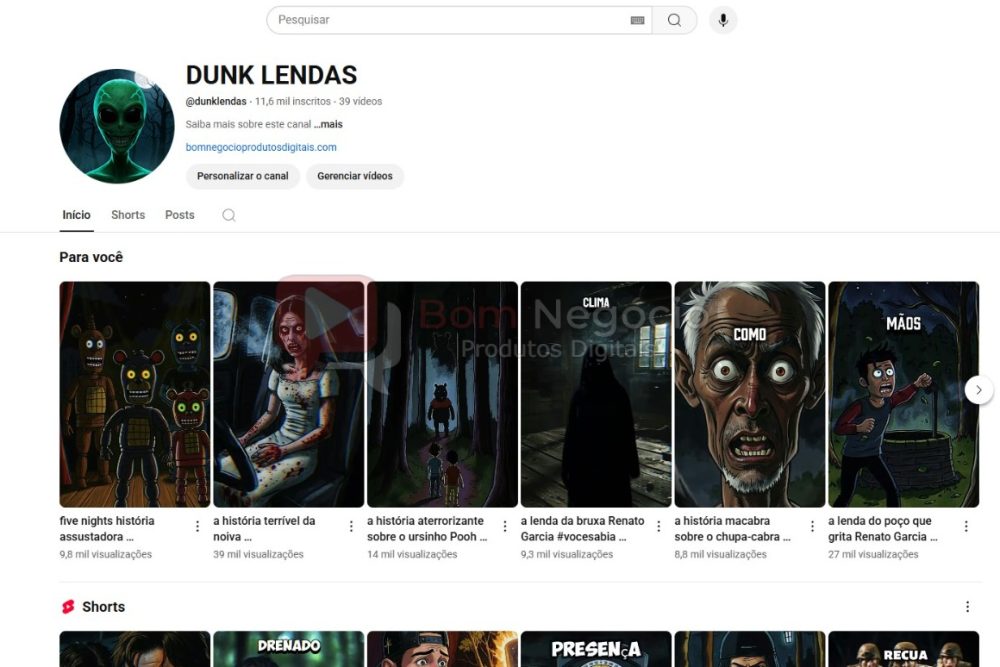This screenshot has width=1000, height=667.
Task: Click '27 mil visualizações' text
Action: [x=873, y=554]
